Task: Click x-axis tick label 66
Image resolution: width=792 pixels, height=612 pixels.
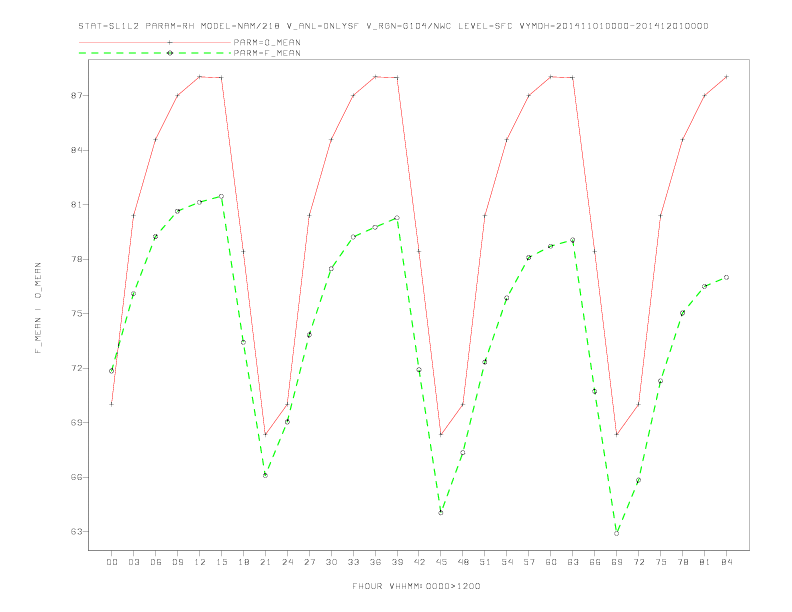Action: tap(595, 562)
